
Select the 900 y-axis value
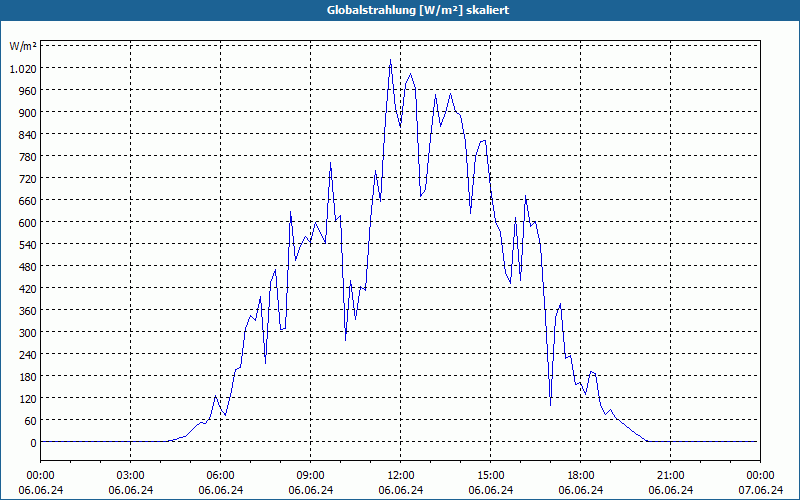[x=27, y=112]
